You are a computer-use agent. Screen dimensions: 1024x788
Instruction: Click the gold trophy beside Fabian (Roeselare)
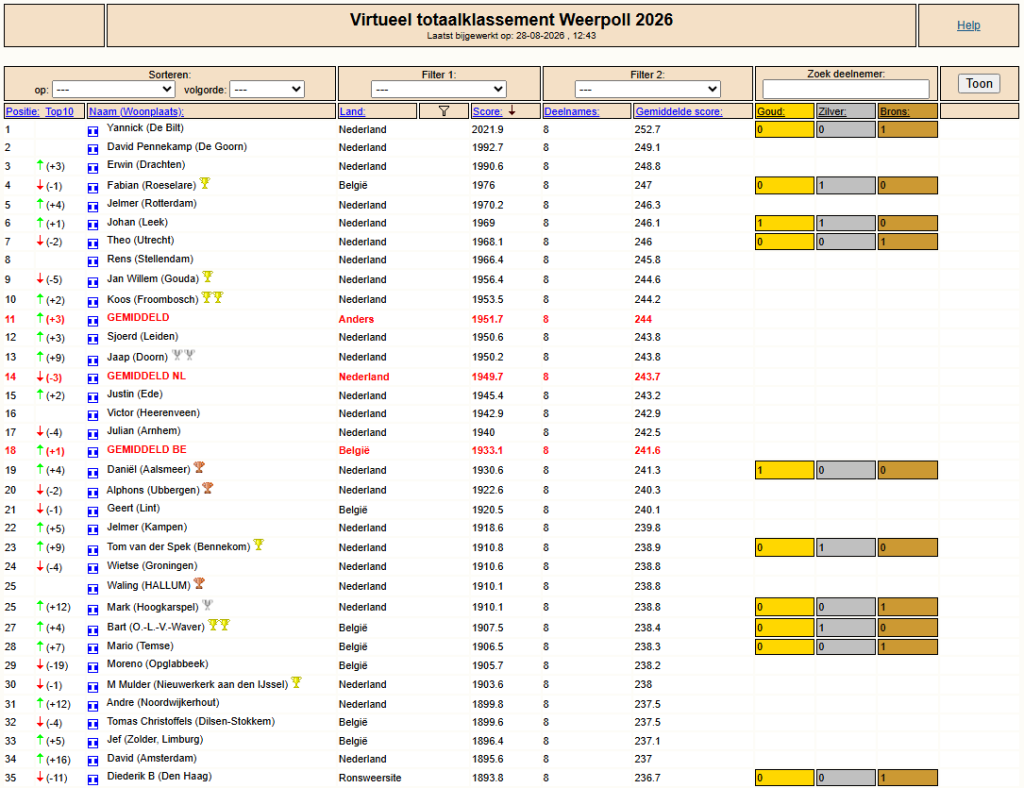[205, 183]
